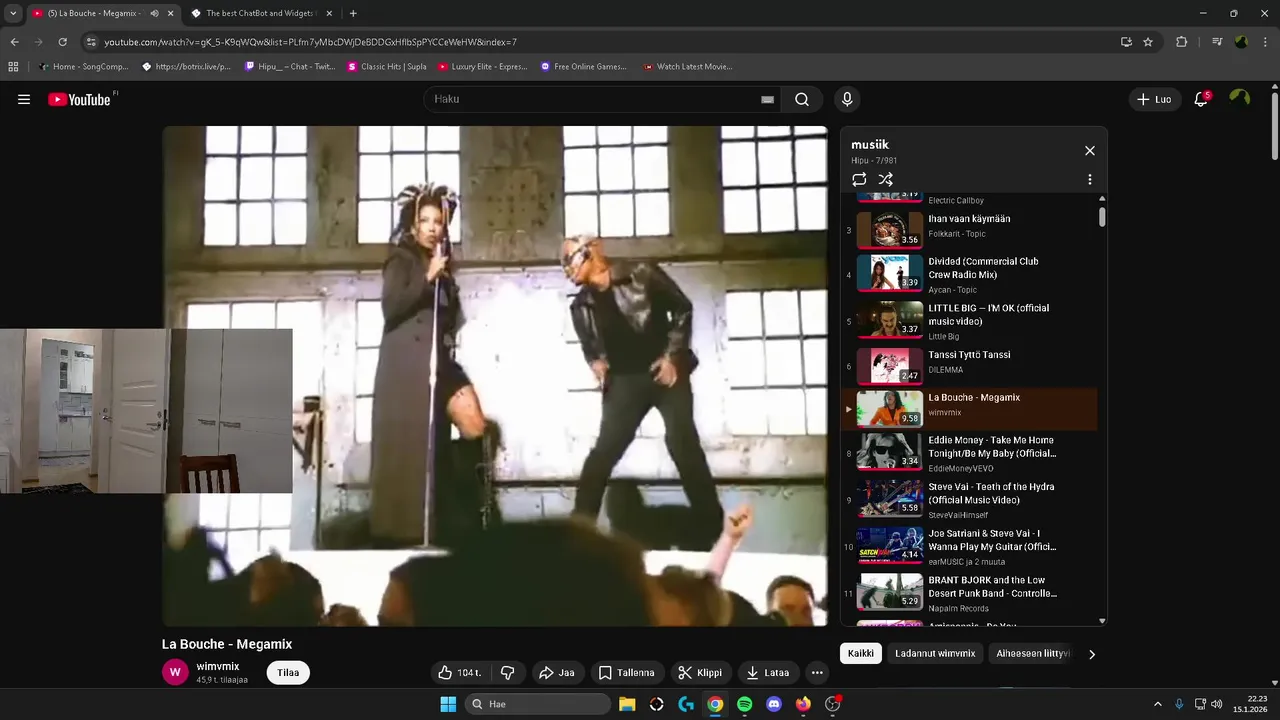
Task: Select La Bouche - Megamix playlist entry
Action: pos(970,409)
